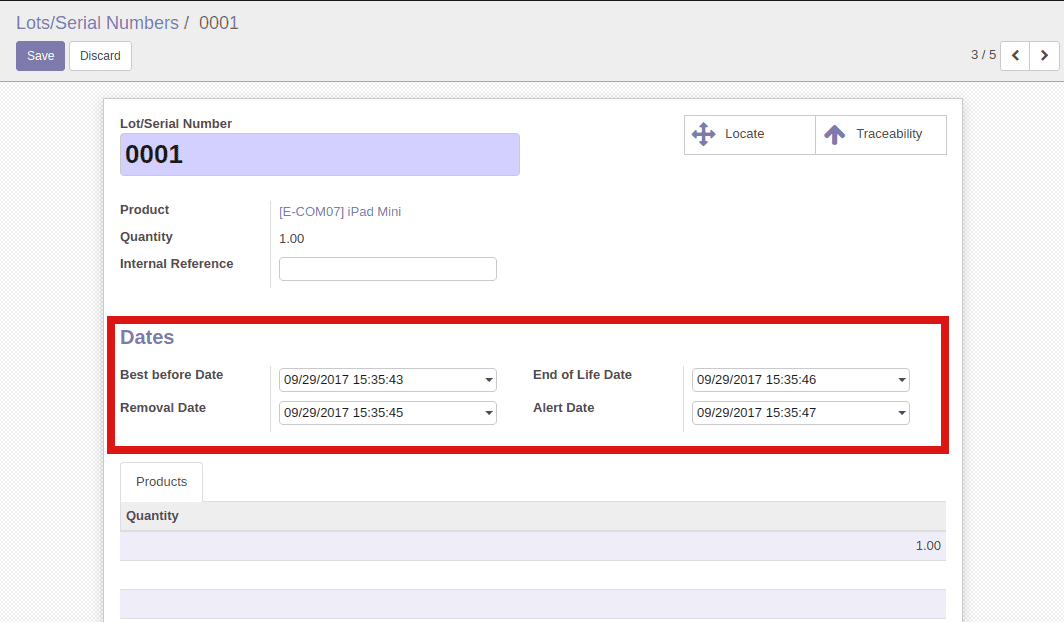Click the Quantity field value 1.00

click(x=292, y=239)
